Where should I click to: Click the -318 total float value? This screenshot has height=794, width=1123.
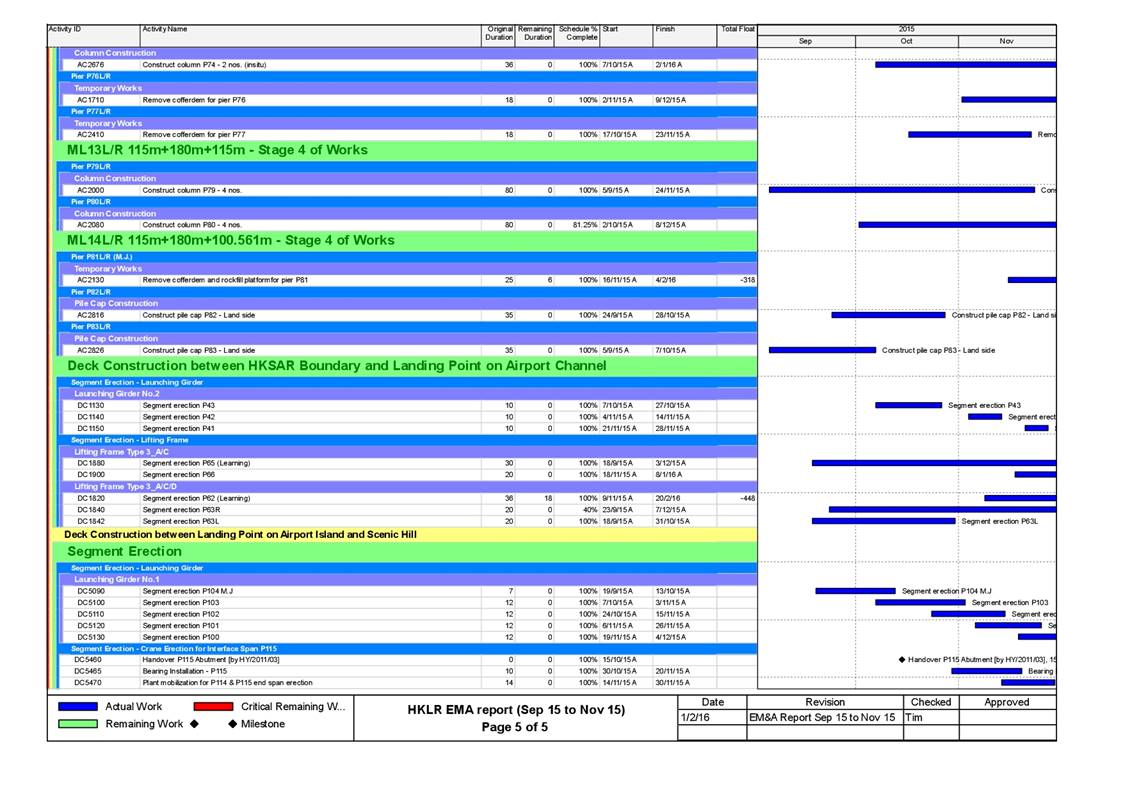click(747, 280)
